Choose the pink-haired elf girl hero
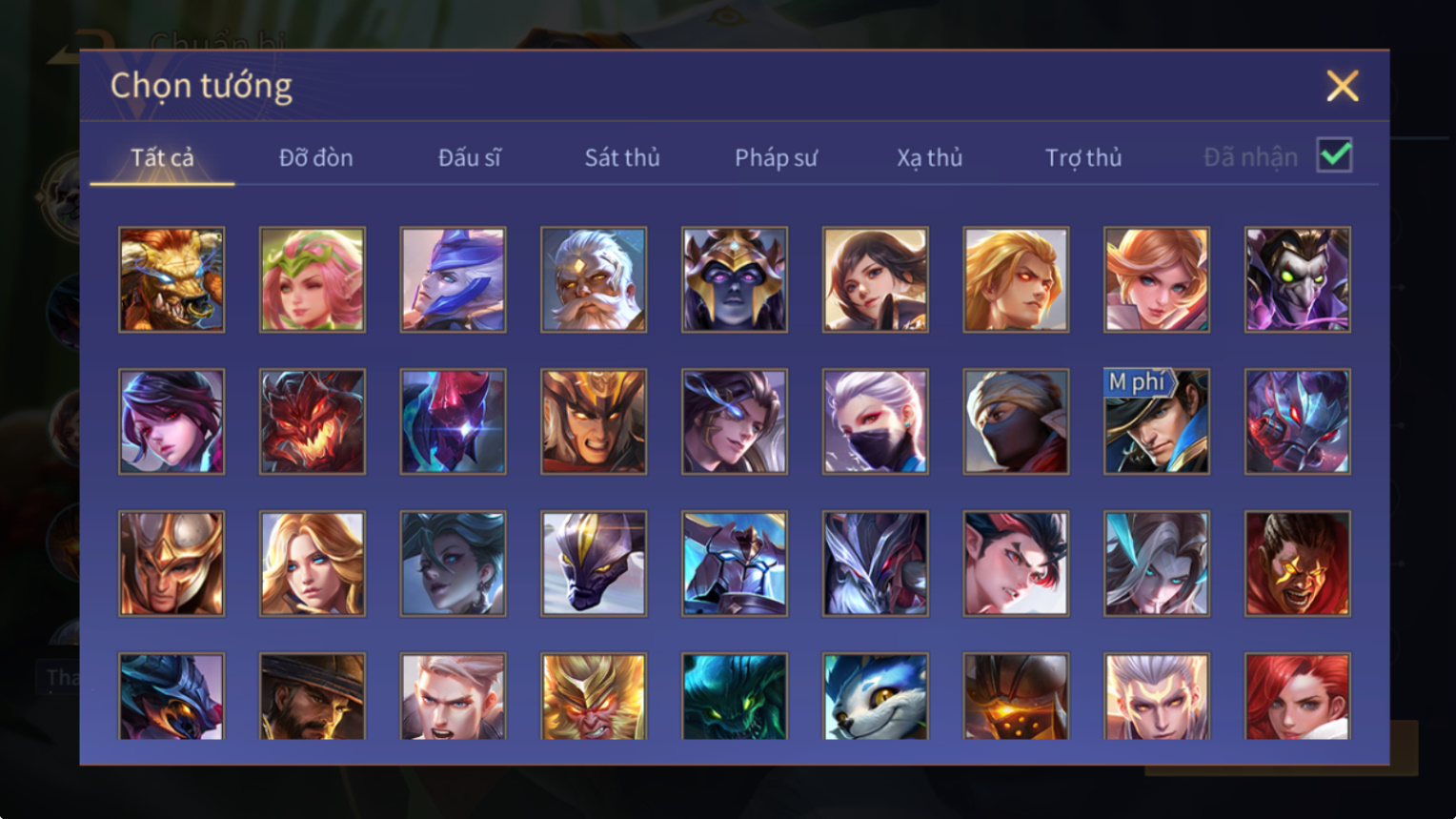The width and height of the screenshot is (1456, 819). click(312, 279)
